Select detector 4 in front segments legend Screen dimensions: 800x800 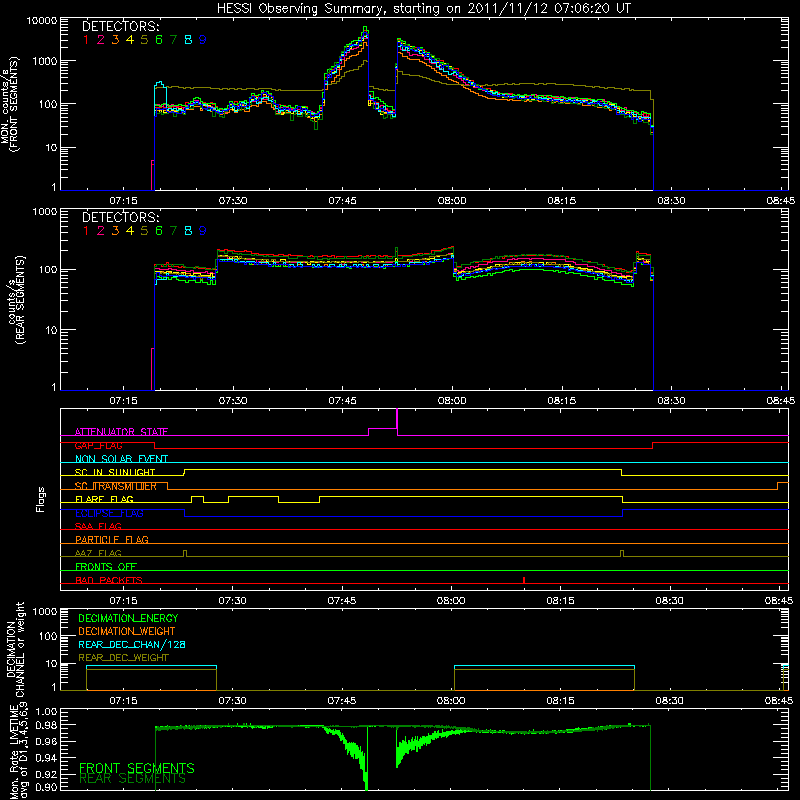coord(130,40)
